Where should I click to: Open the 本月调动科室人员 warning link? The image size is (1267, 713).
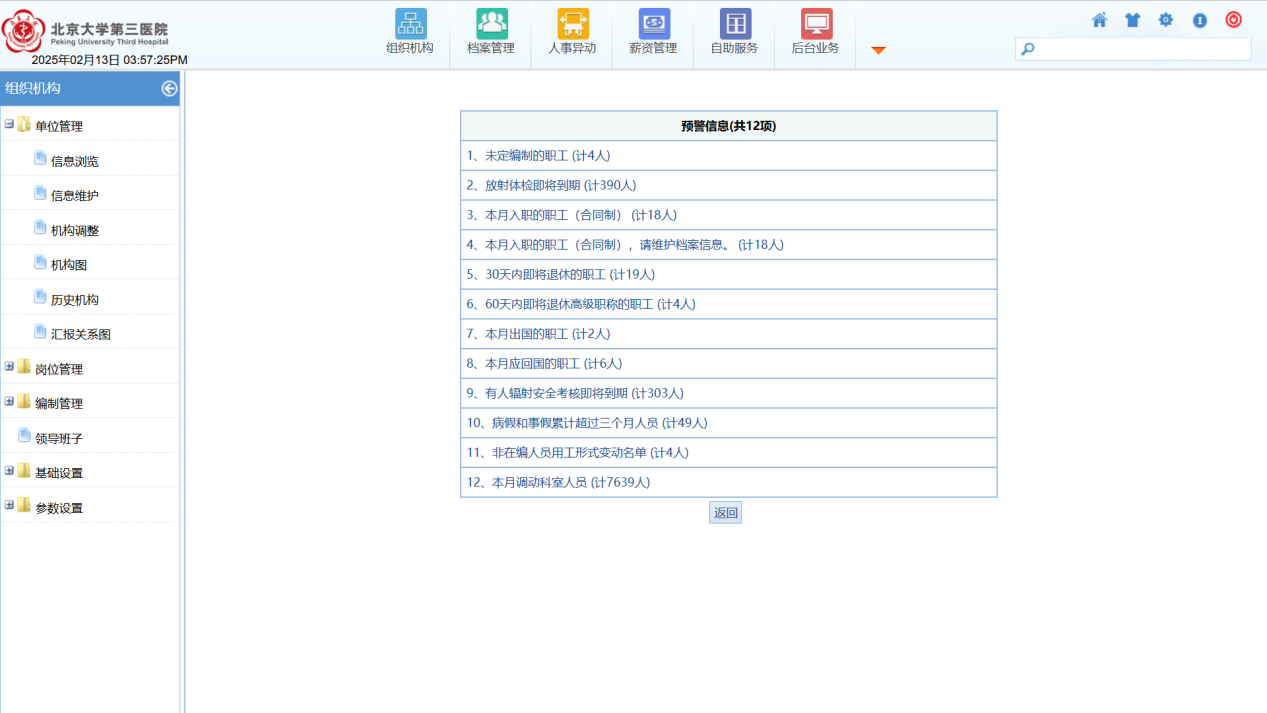[558, 482]
